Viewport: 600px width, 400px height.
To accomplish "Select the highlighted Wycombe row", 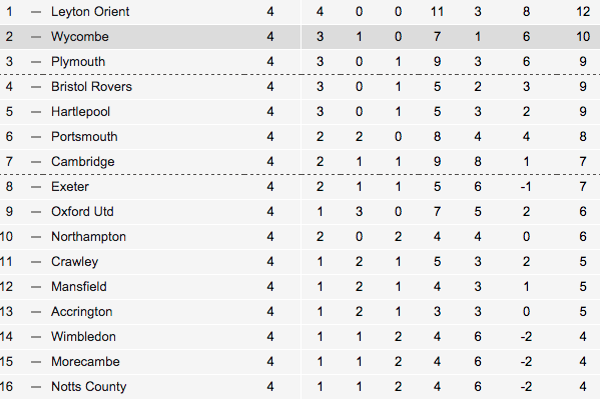I will click(x=300, y=37).
